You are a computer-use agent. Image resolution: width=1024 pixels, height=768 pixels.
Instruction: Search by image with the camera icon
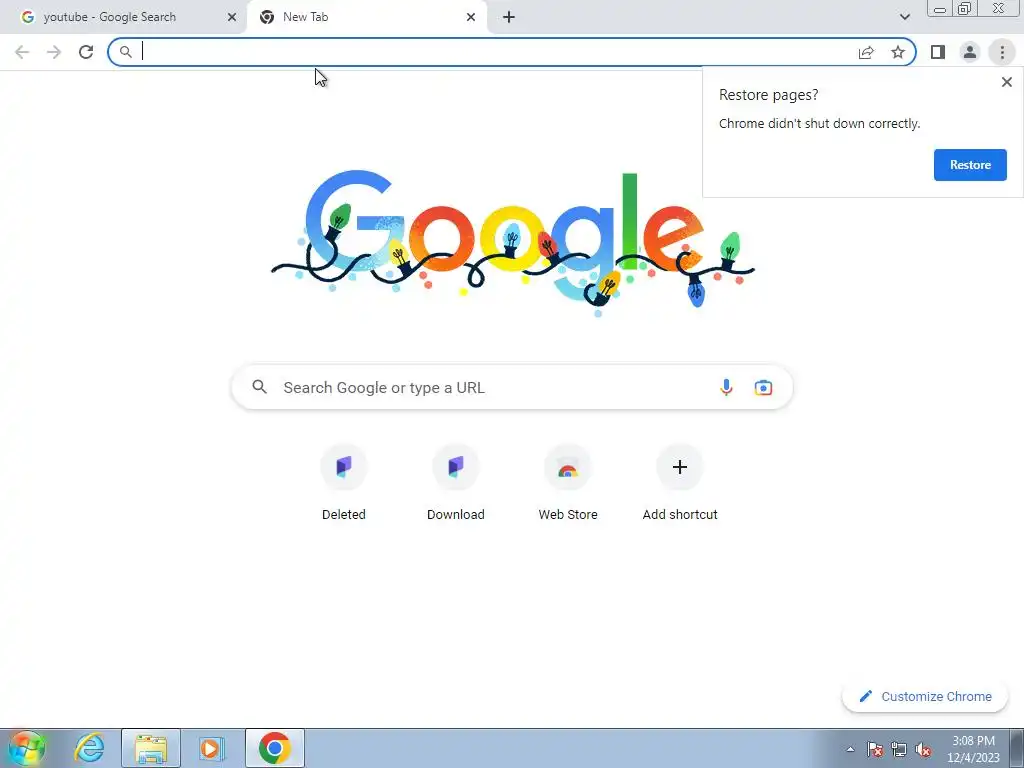click(763, 387)
